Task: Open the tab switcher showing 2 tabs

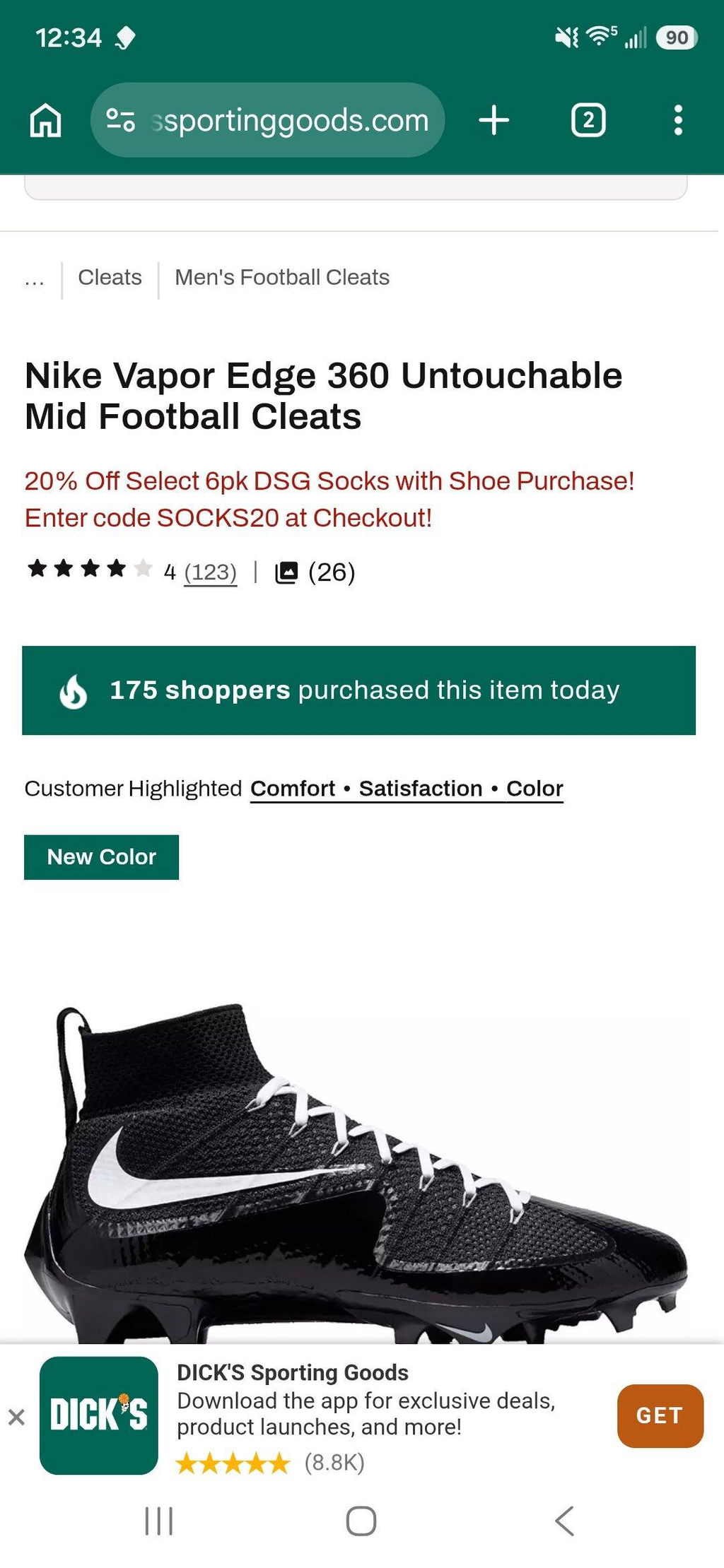Action: click(588, 120)
